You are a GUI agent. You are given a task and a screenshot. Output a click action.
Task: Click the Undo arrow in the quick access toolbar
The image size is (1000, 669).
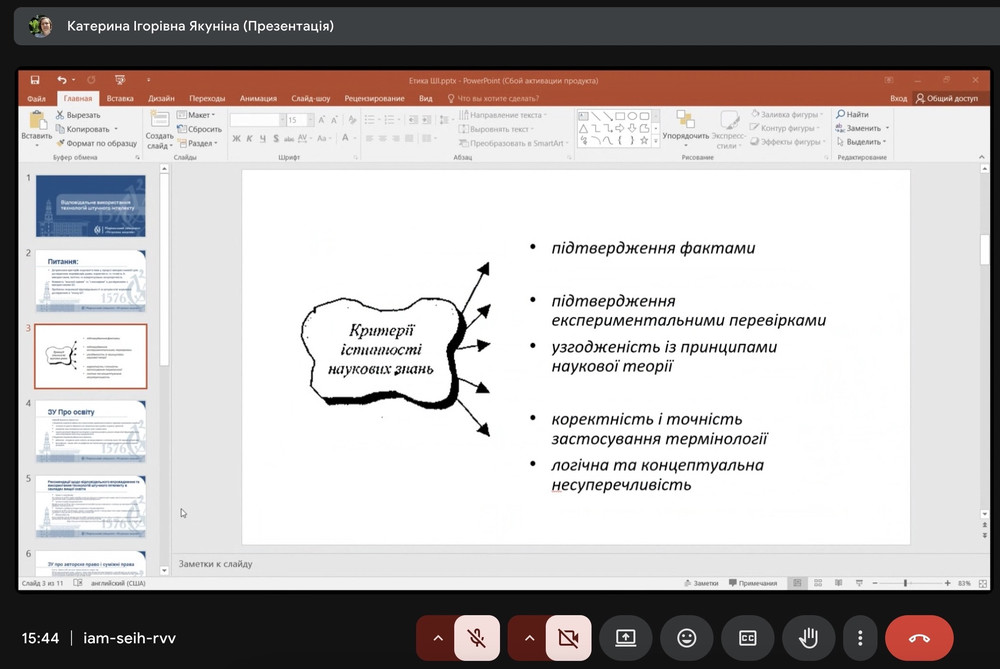coord(61,80)
